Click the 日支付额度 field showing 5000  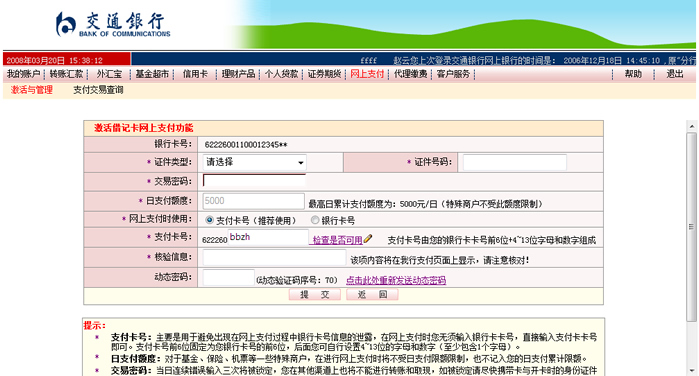point(254,201)
